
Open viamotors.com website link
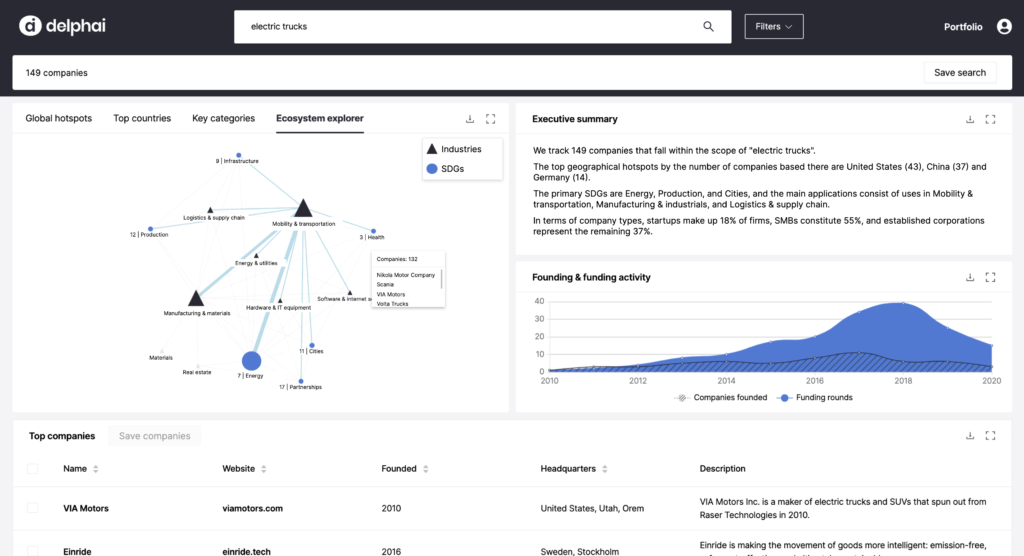tap(252, 508)
